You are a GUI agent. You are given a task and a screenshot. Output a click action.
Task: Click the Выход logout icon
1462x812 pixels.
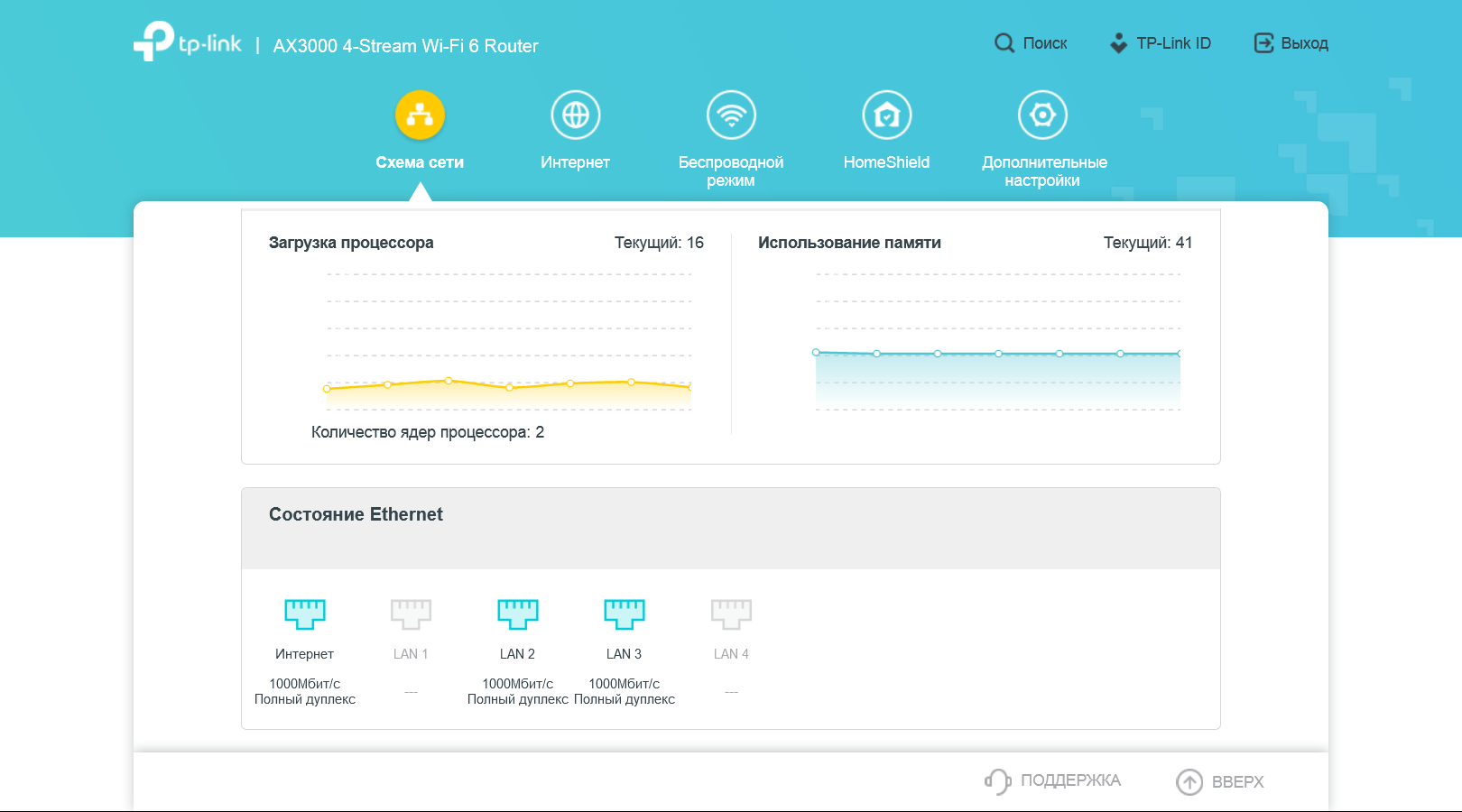(x=1263, y=43)
